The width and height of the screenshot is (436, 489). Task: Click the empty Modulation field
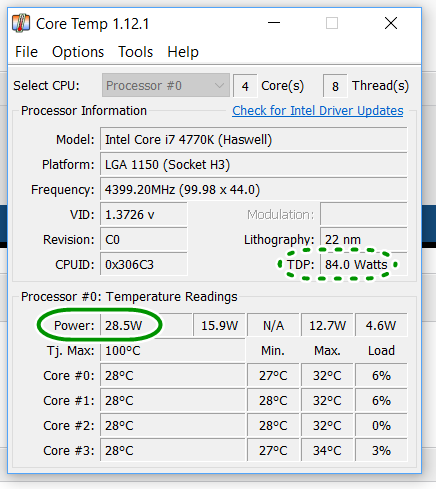pyautogui.click(x=364, y=214)
